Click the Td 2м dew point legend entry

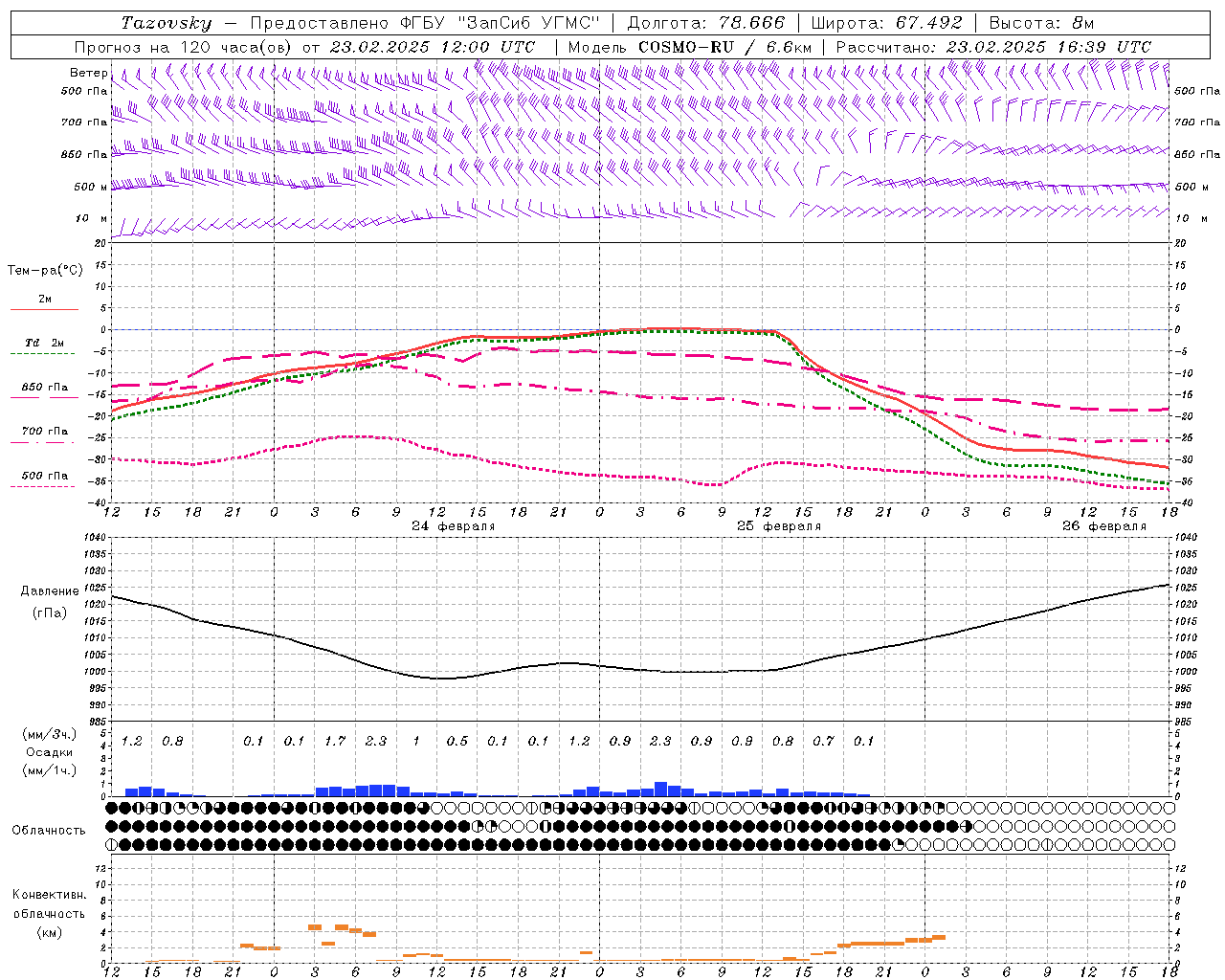click(44, 343)
